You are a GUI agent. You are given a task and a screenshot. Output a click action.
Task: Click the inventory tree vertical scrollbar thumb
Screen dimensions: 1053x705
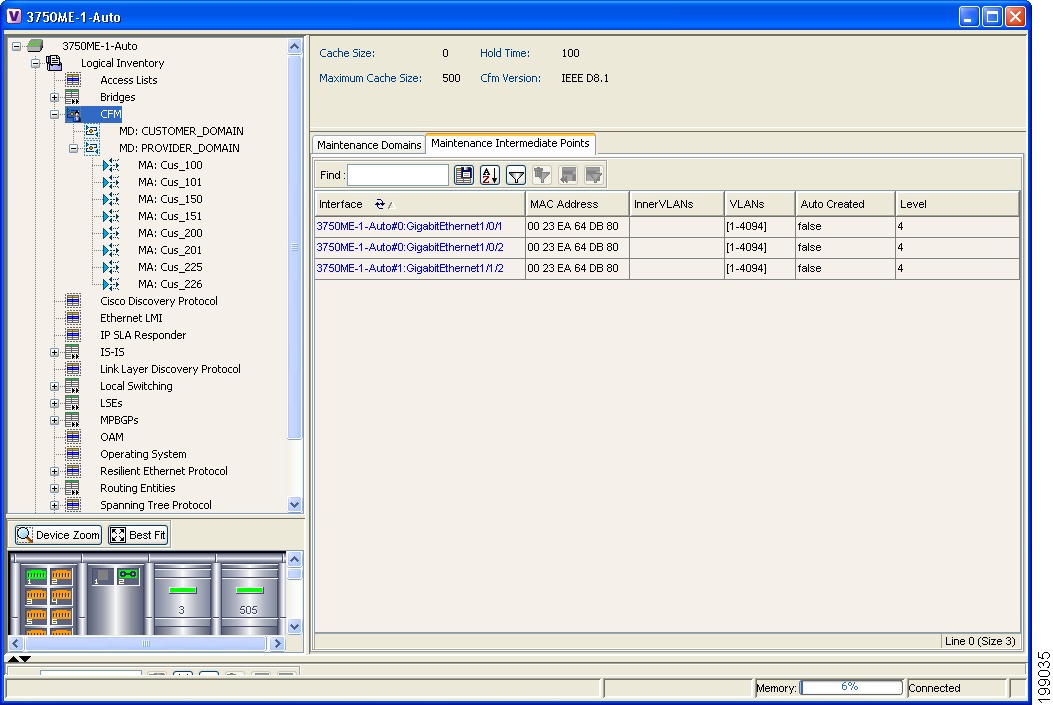point(294,247)
